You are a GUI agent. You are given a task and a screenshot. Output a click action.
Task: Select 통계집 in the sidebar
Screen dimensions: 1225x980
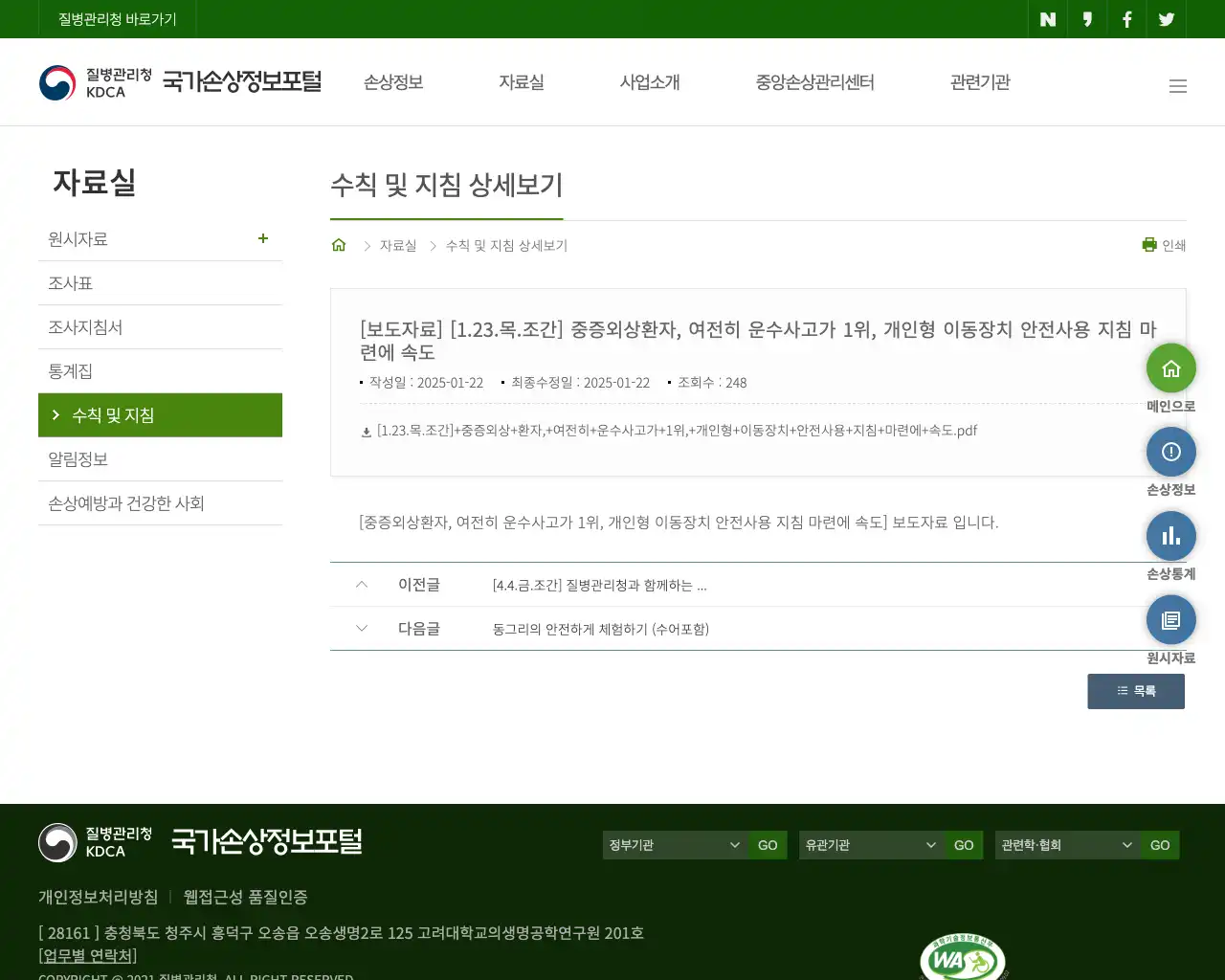pos(160,371)
